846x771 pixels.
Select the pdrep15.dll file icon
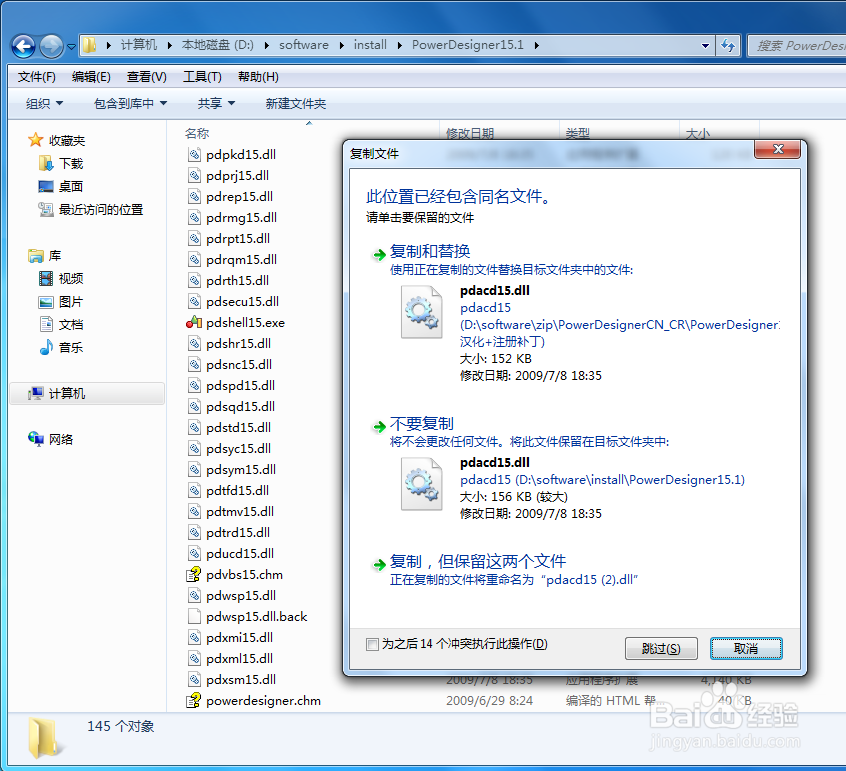pyautogui.click(x=194, y=196)
